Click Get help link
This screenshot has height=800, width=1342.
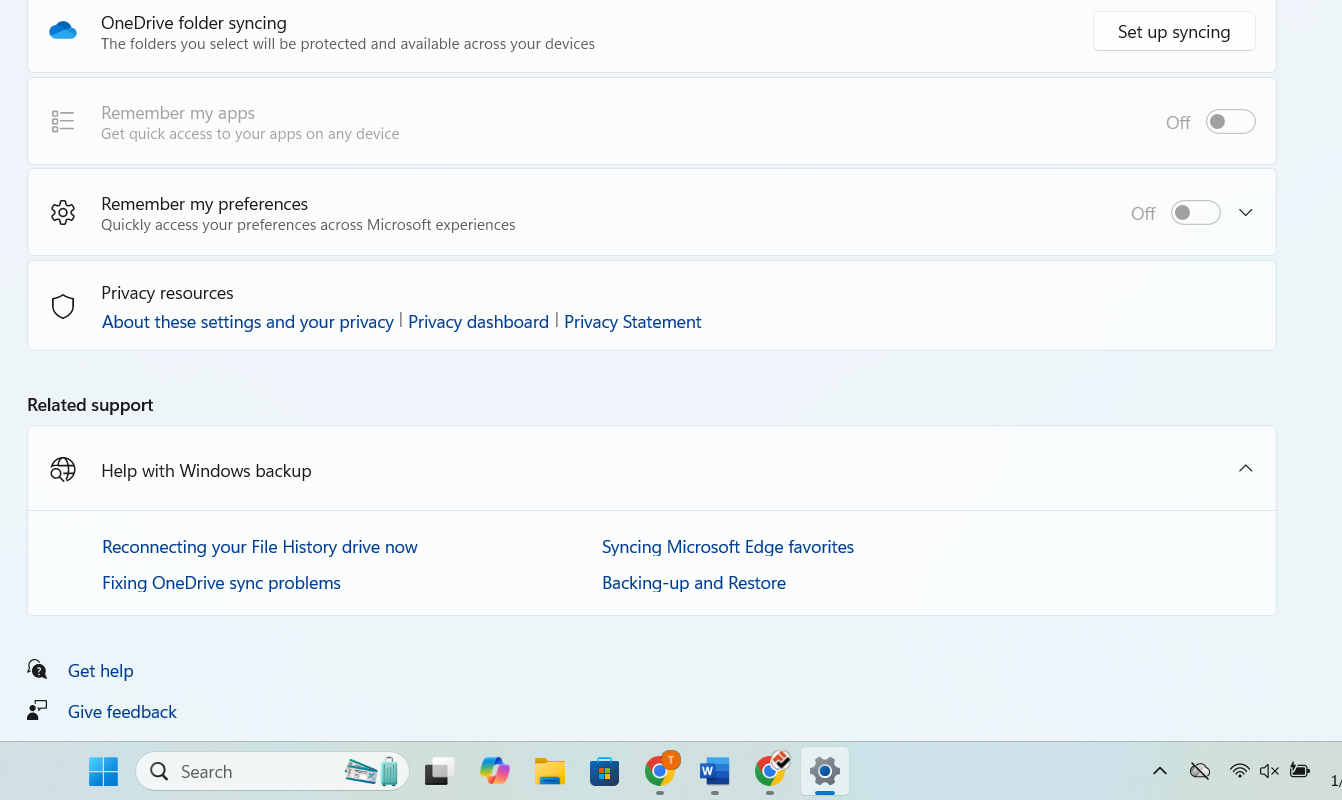tap(100, 671)
